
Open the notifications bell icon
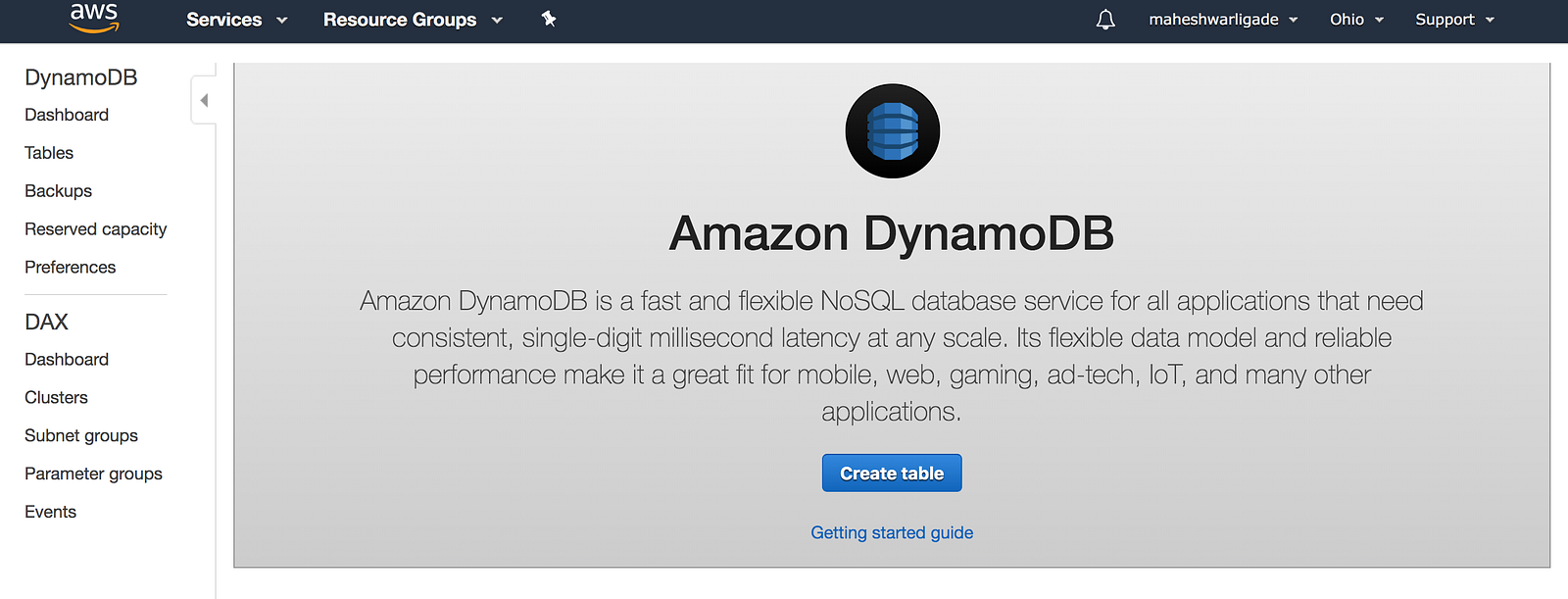coord(1105,20)
